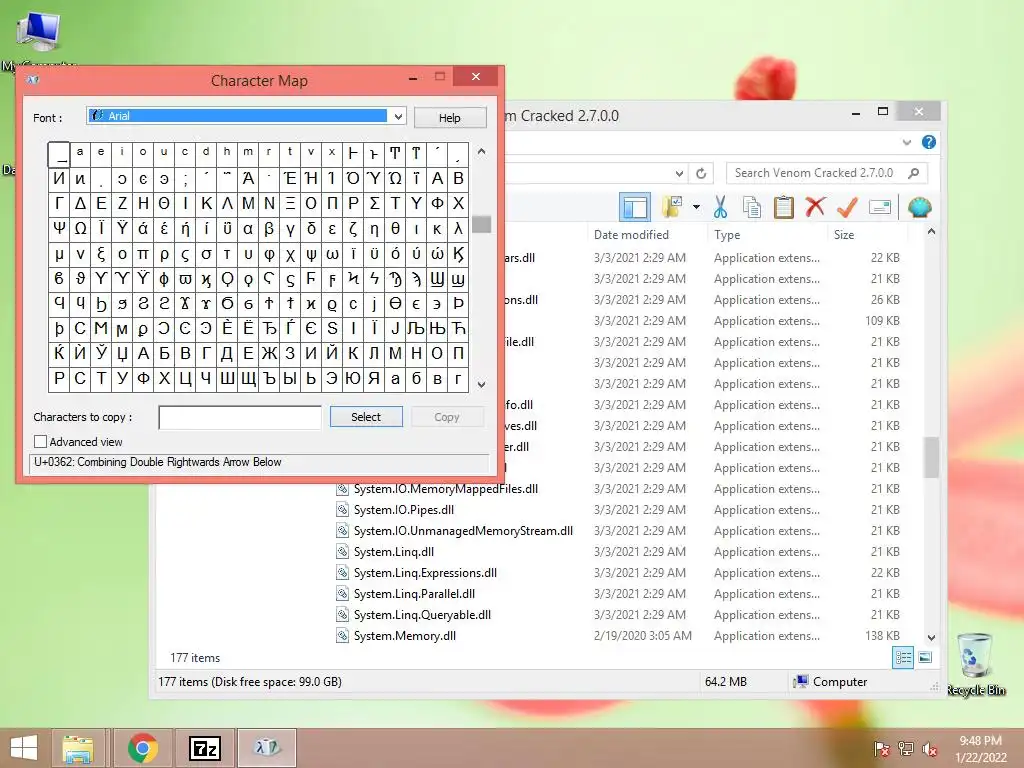Click the orange checkmark Properties icon in Explorer
1024x768 pixels.
click(847, 207)
